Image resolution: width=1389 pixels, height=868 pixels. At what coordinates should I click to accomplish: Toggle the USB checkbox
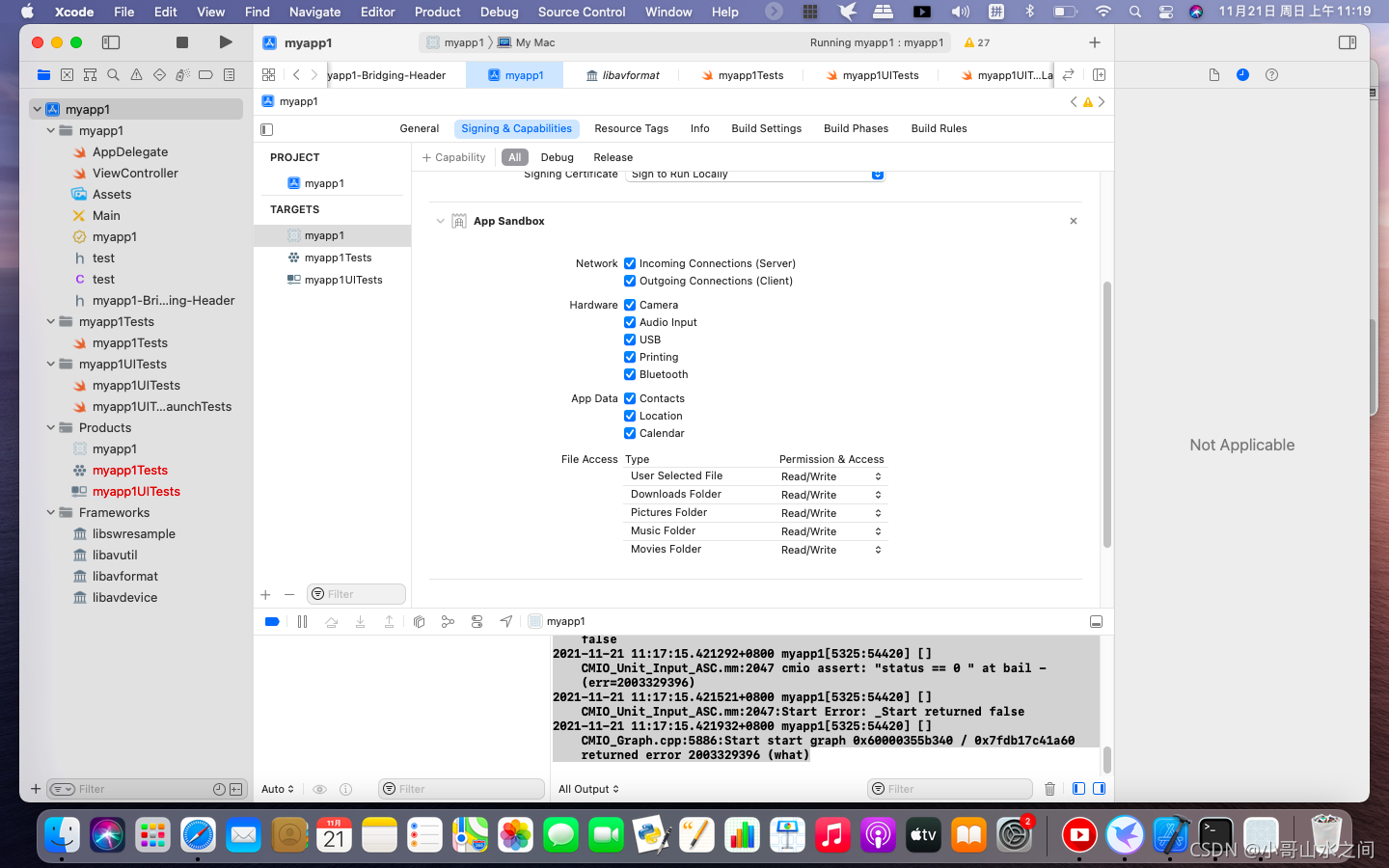pyautogui.click(x=630, y=339)
